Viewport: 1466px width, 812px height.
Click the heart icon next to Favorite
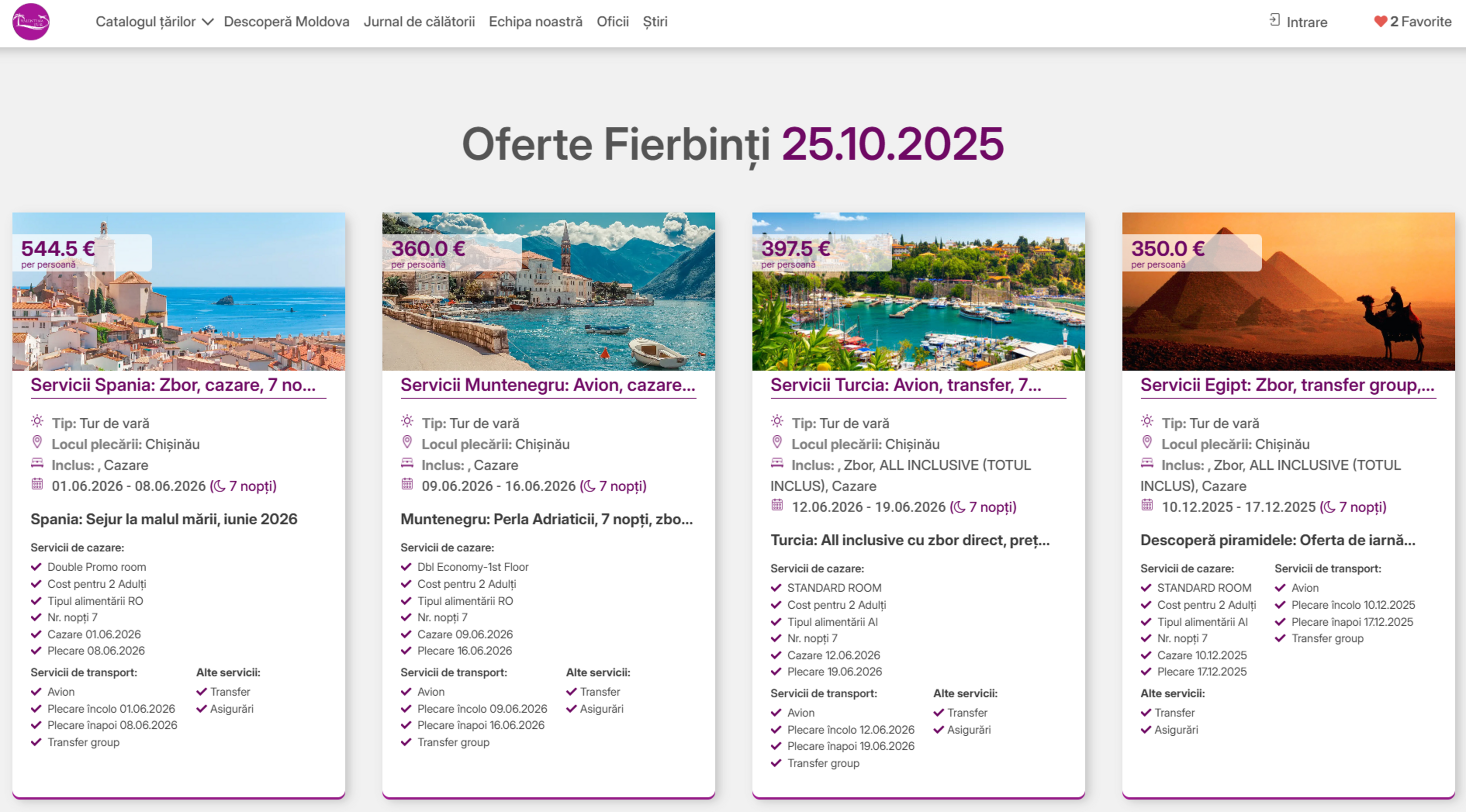coord(1380,21)
